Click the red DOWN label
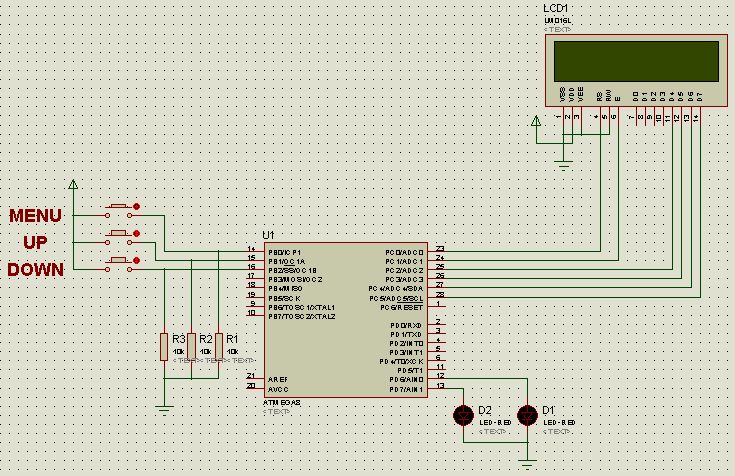The image size is (735, 476). point(36,270)
